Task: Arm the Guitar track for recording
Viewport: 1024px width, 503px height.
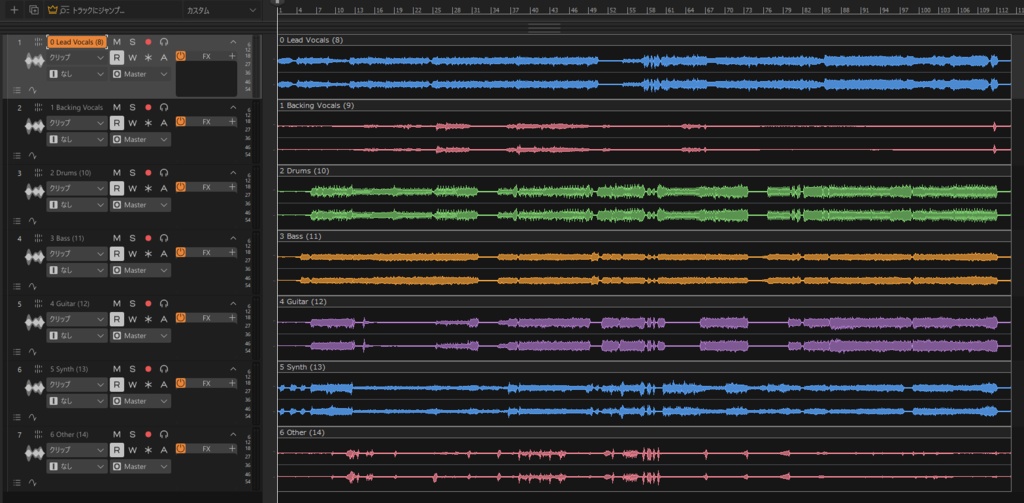Action: [x=148, y=303]
